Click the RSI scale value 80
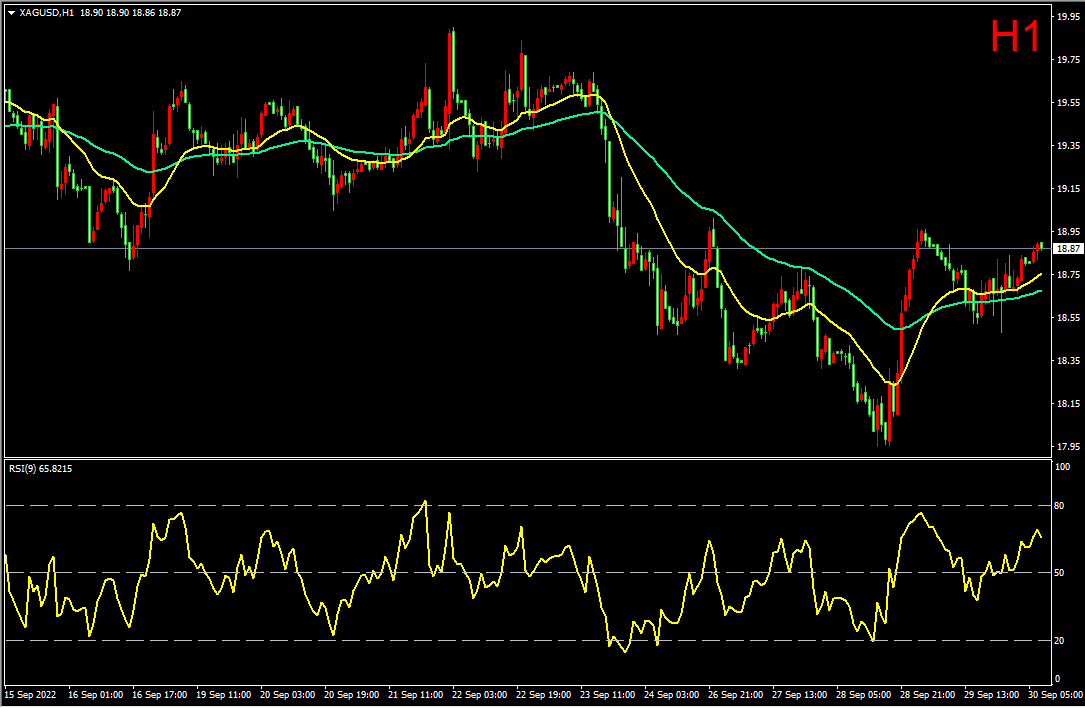This screenshot has width=1085, height=708. 1059,506
